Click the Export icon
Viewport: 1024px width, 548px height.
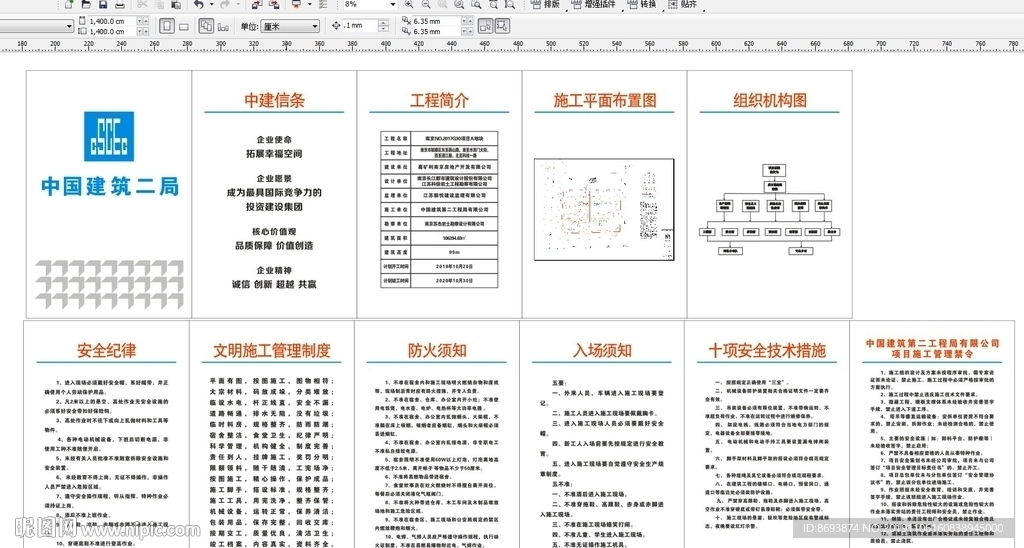click(274, 5)
